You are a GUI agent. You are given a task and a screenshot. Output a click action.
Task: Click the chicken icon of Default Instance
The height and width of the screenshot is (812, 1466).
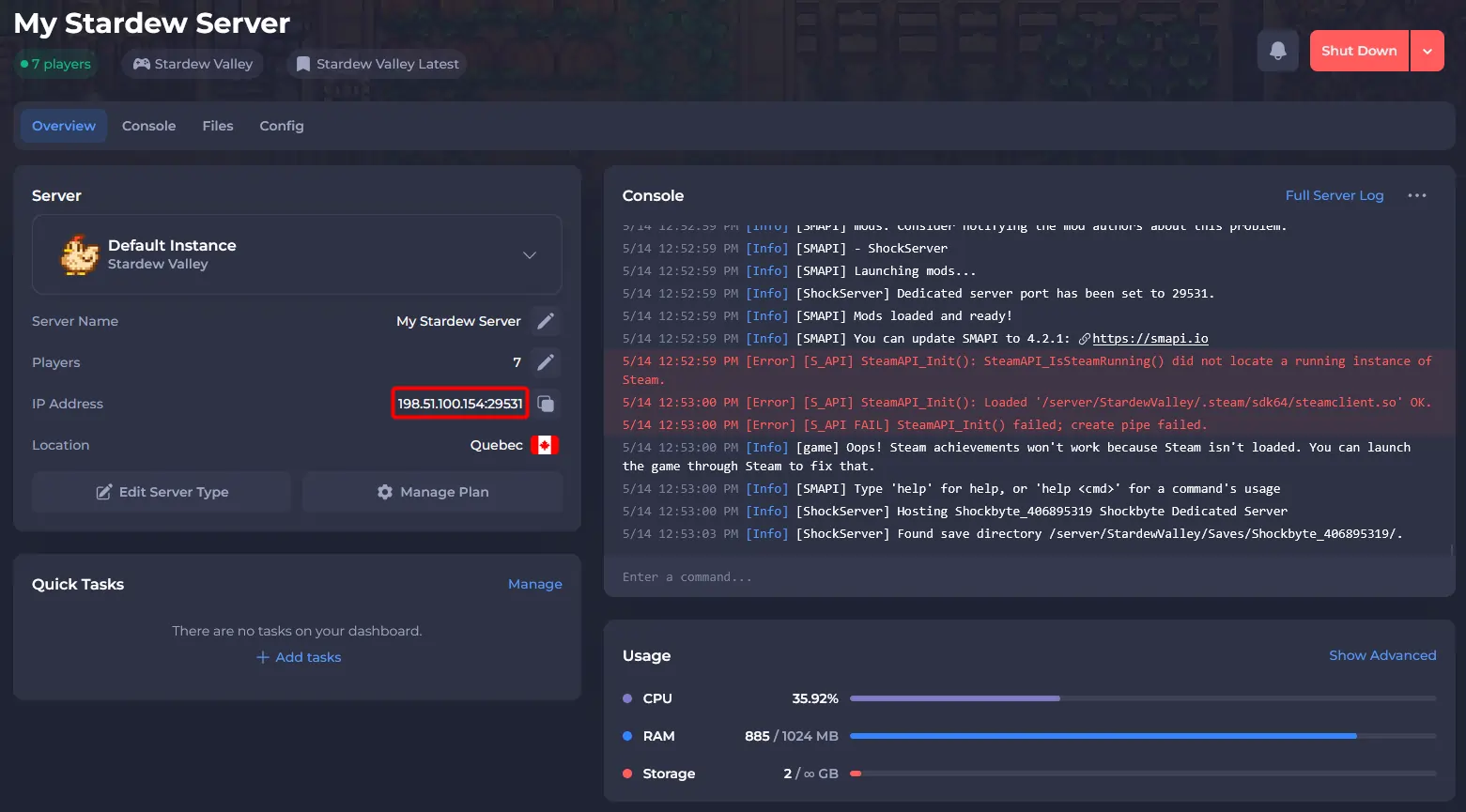tap(80, 254)
